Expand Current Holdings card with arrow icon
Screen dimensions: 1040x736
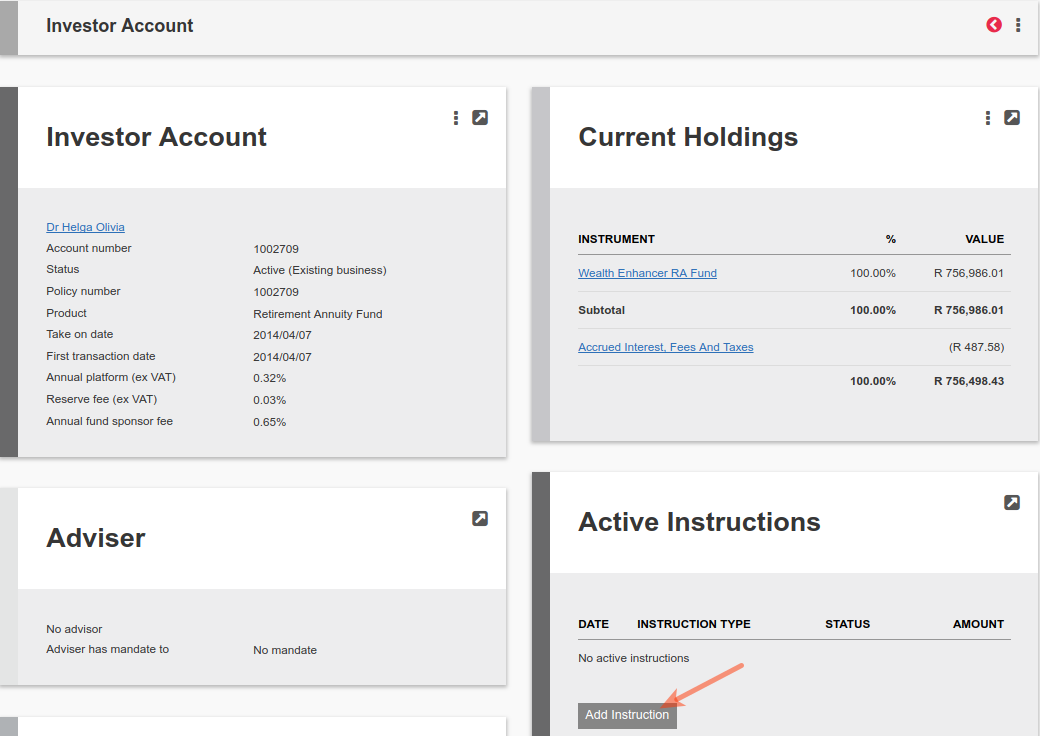1011,118
